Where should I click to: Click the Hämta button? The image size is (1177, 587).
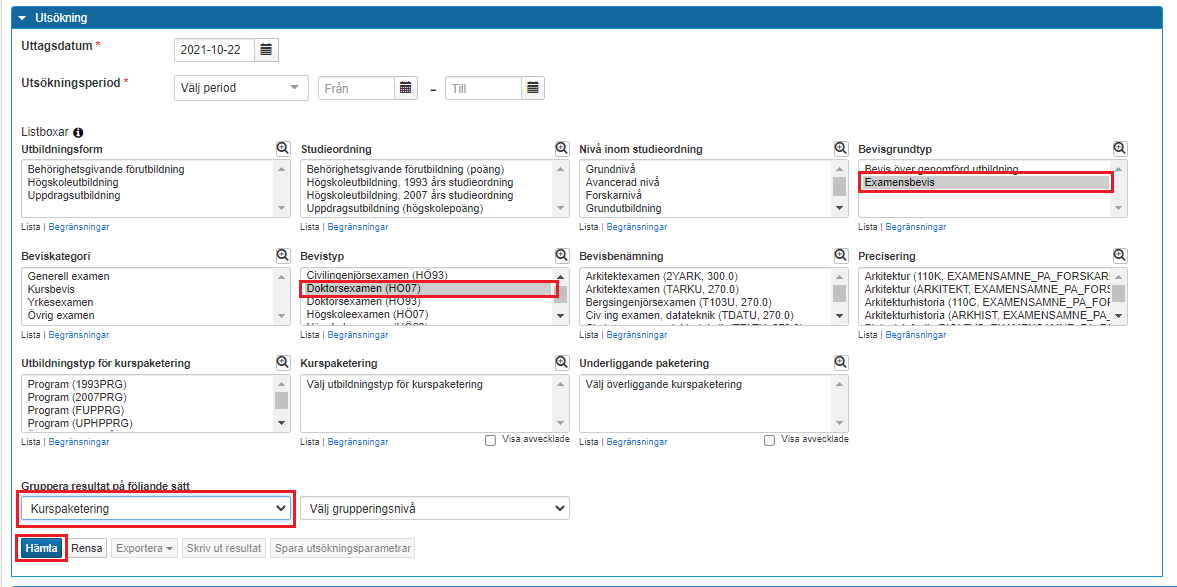coord(41,548)
